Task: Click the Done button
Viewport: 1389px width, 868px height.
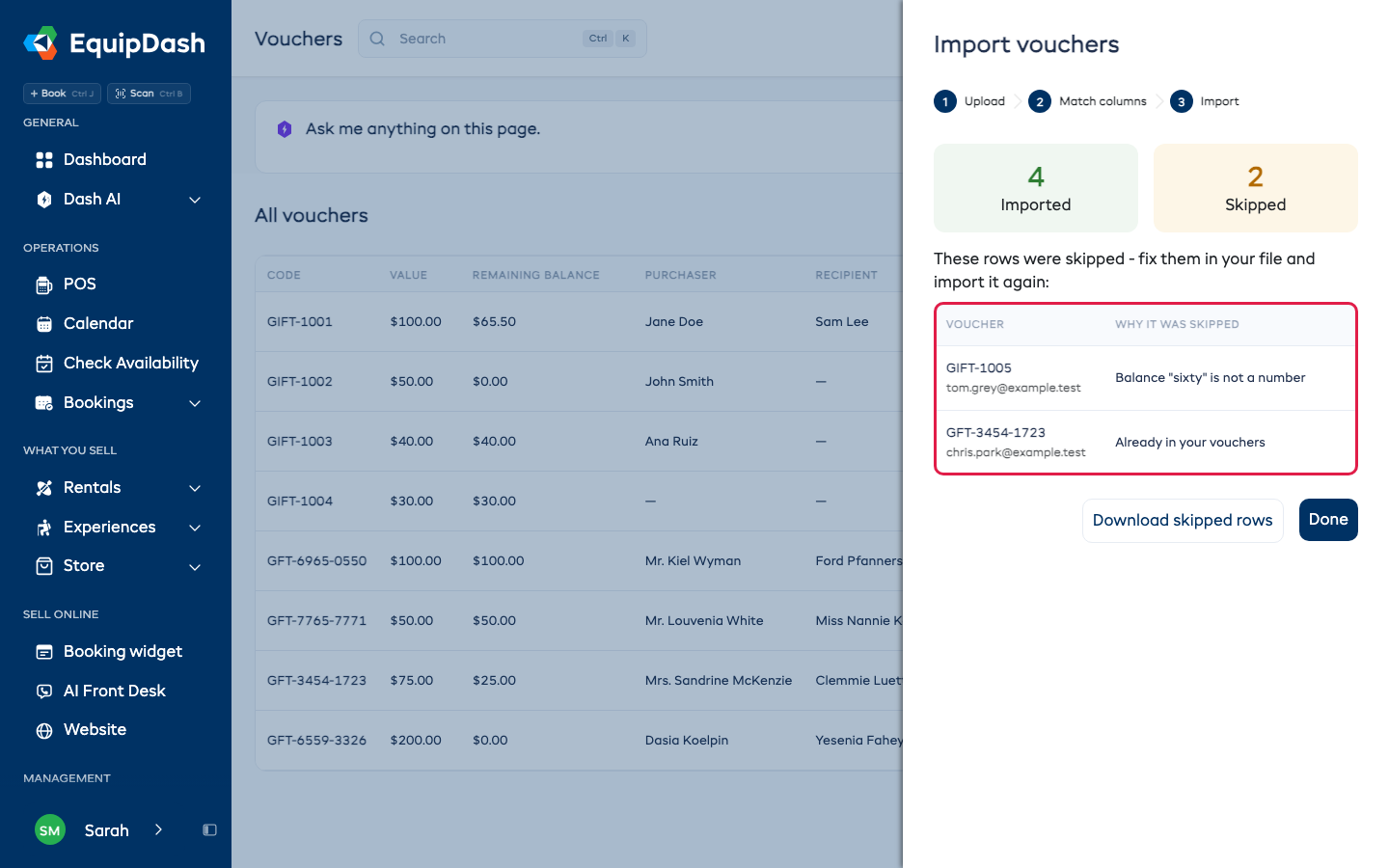Action: point(1328,520)
